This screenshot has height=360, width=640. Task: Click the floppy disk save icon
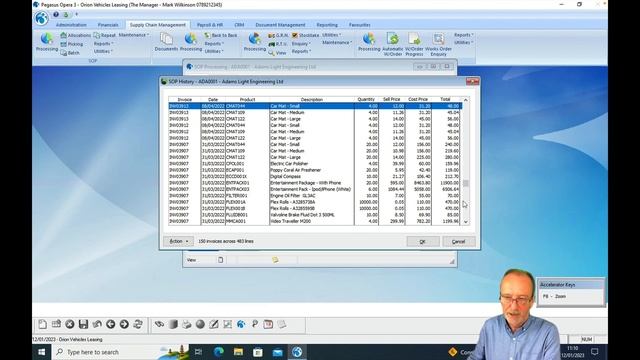[x=83, y=324]
